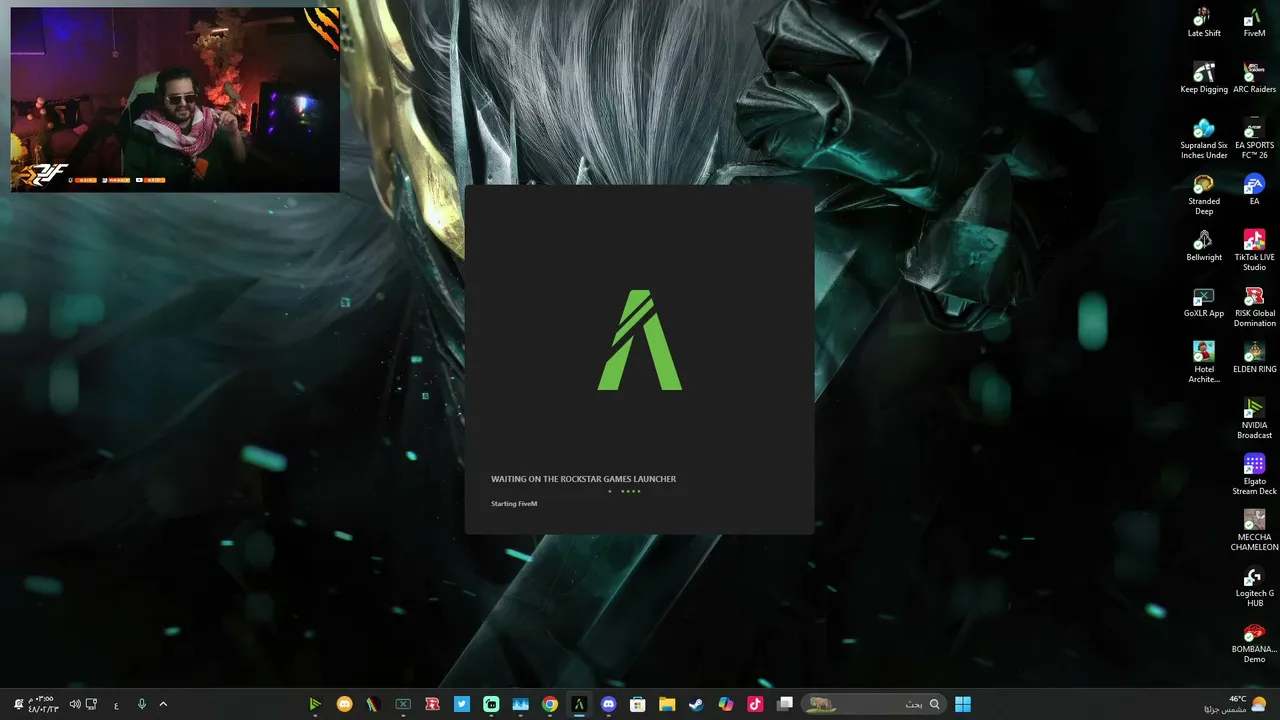This screenshot has height=720, width=1280.
Task: Click the BOMBANA Demo desktop icon
Action: [x=1254, y=643]
